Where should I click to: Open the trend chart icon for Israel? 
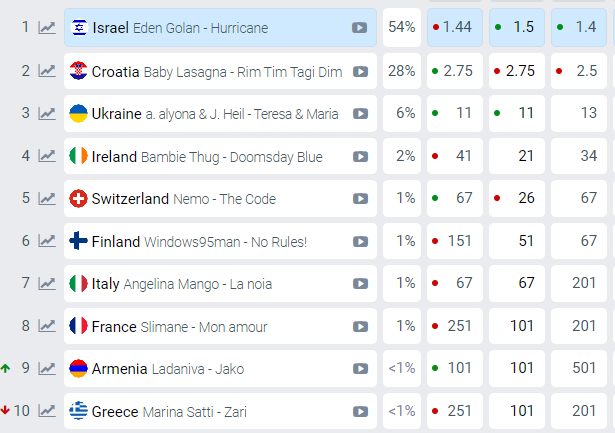coord(47,28)
